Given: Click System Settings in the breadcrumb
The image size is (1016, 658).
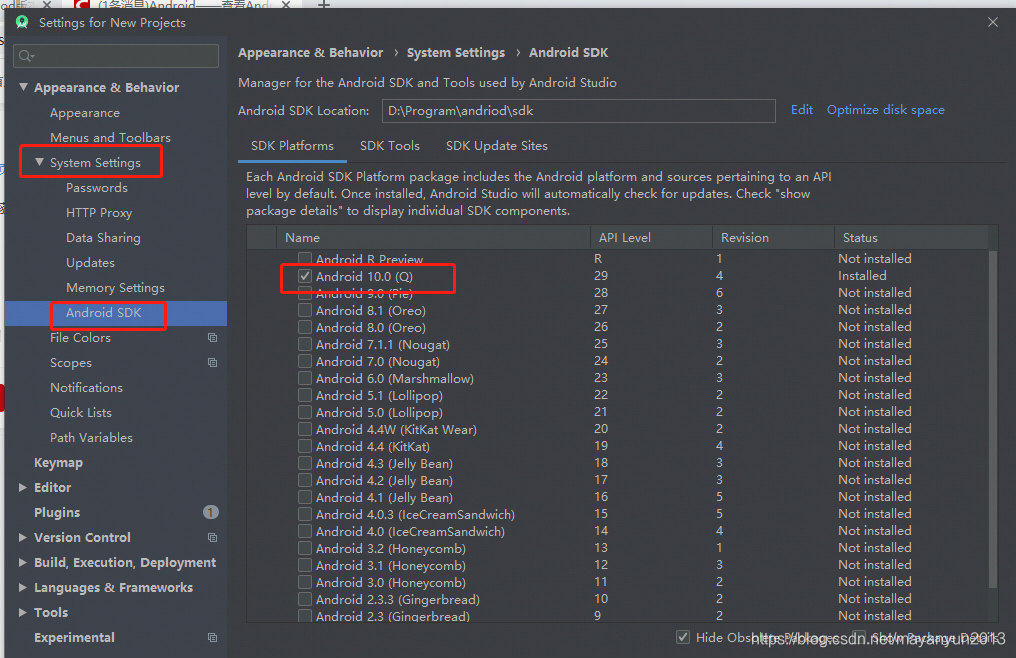Looking at the screenshot, I should [x=456, y=53].
